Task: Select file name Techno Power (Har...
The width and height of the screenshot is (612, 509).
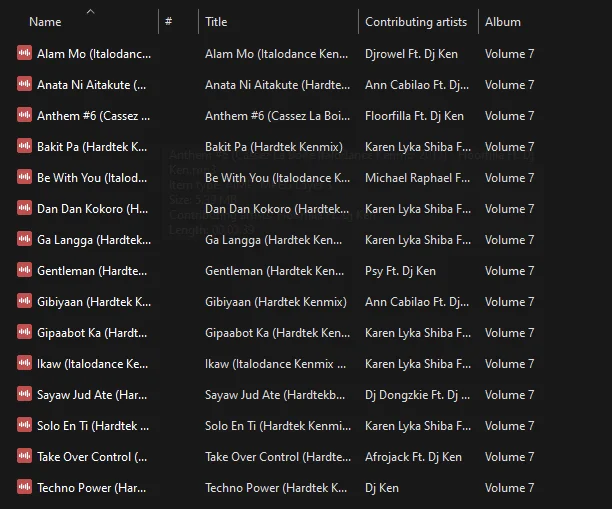Action: coord(91,488)
